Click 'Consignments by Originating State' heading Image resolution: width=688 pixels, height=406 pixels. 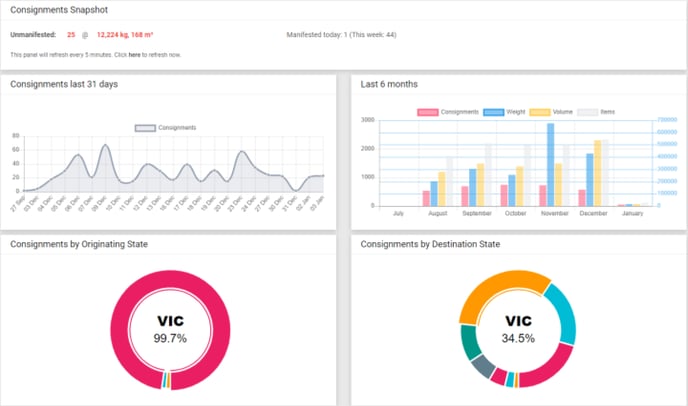pos(79,244)
